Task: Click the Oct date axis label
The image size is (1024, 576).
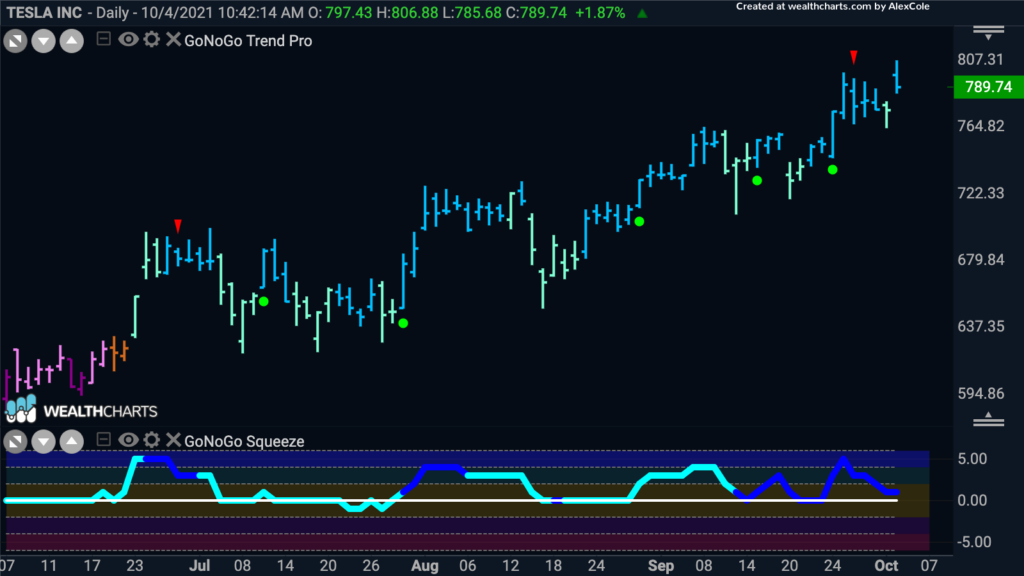Action: tap(886, 566)
